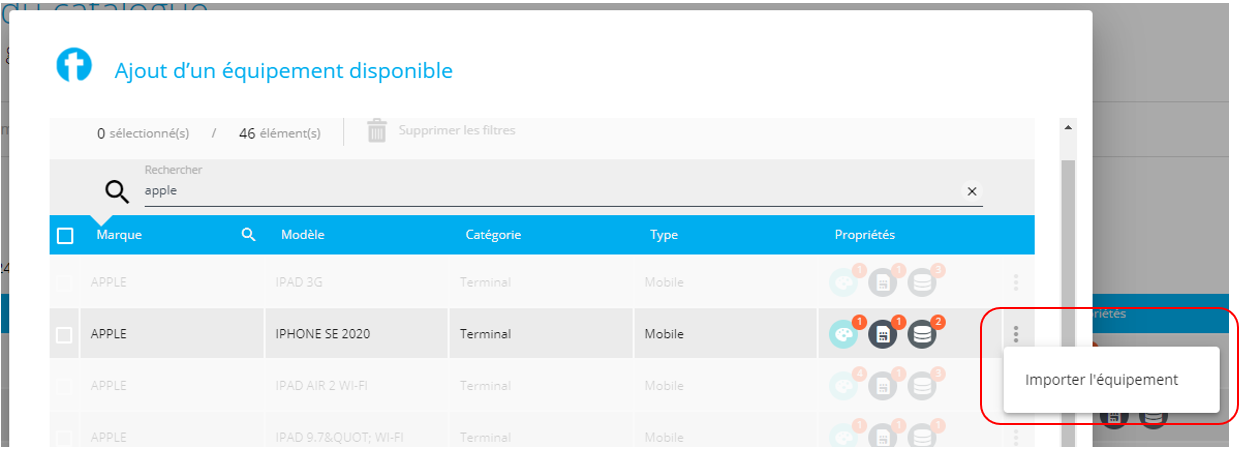The image size is (1249, 451).
Task: Click the Supprimer les filtres link
Action: pos(457,130)
